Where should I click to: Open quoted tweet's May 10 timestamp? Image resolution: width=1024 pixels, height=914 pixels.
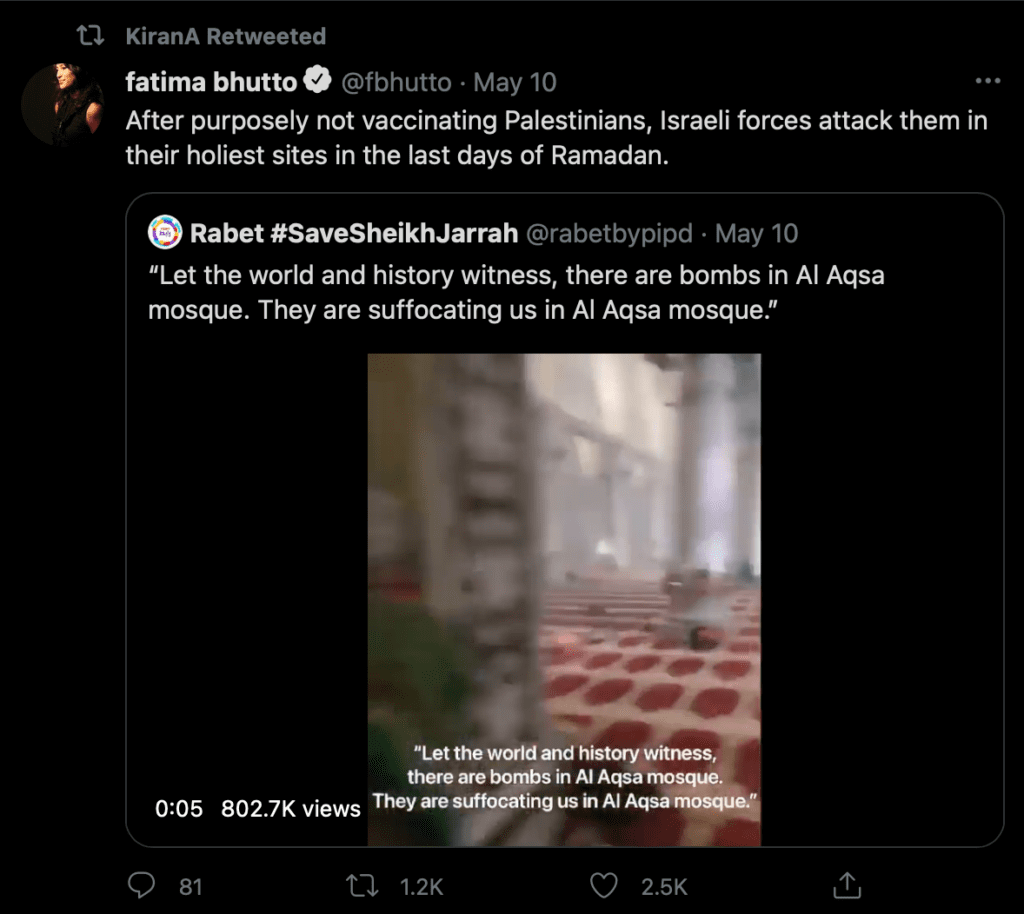click(756, 234)
